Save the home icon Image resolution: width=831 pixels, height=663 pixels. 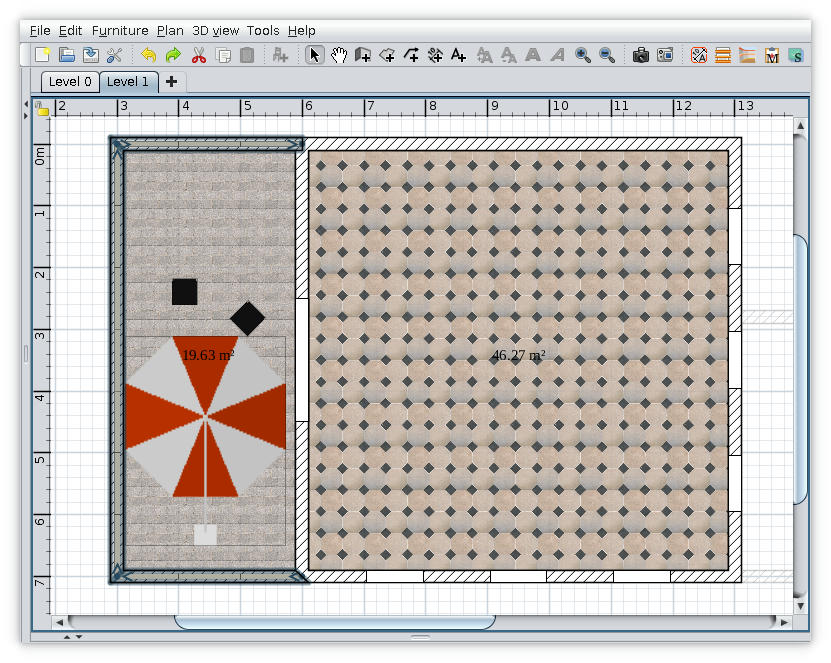pyautogui.click(x=91, y=55)
